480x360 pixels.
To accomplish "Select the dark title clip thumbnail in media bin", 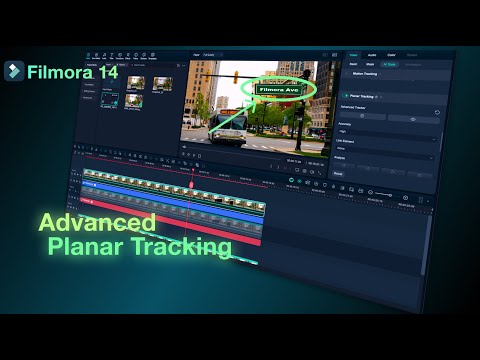I will tap(110, 99).
